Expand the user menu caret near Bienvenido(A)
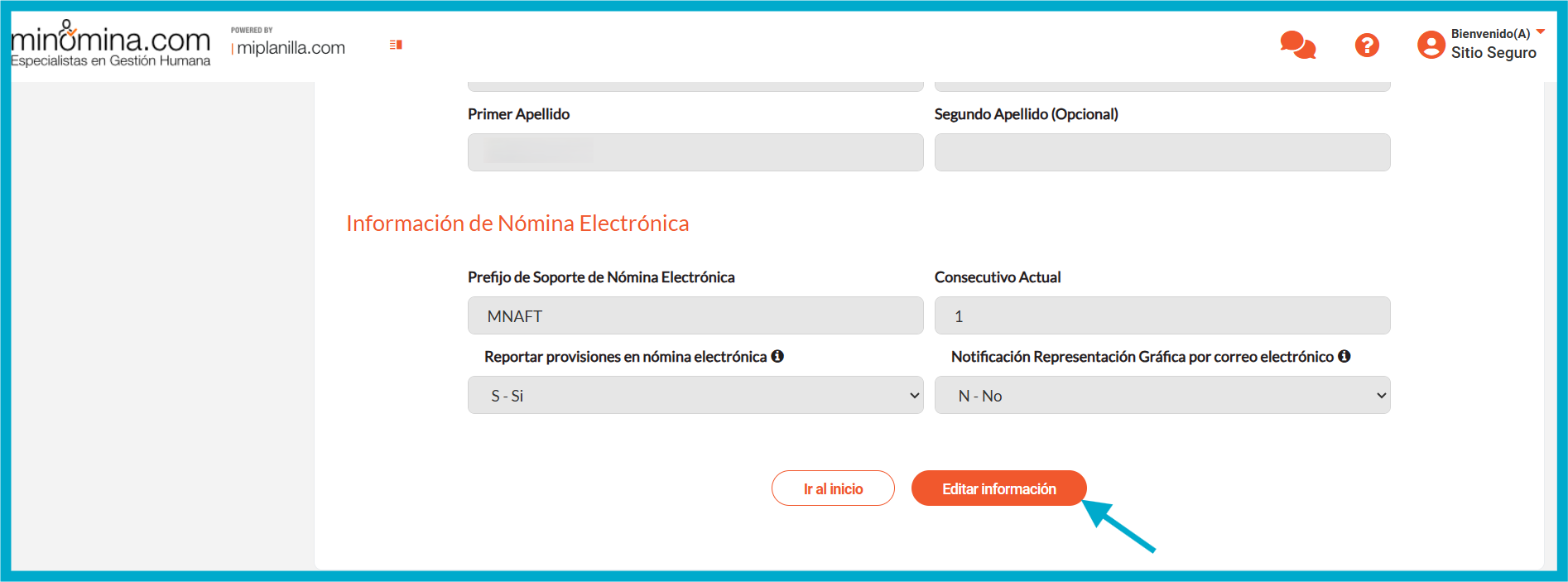1568x582 pixels. tap(1541, 32)
